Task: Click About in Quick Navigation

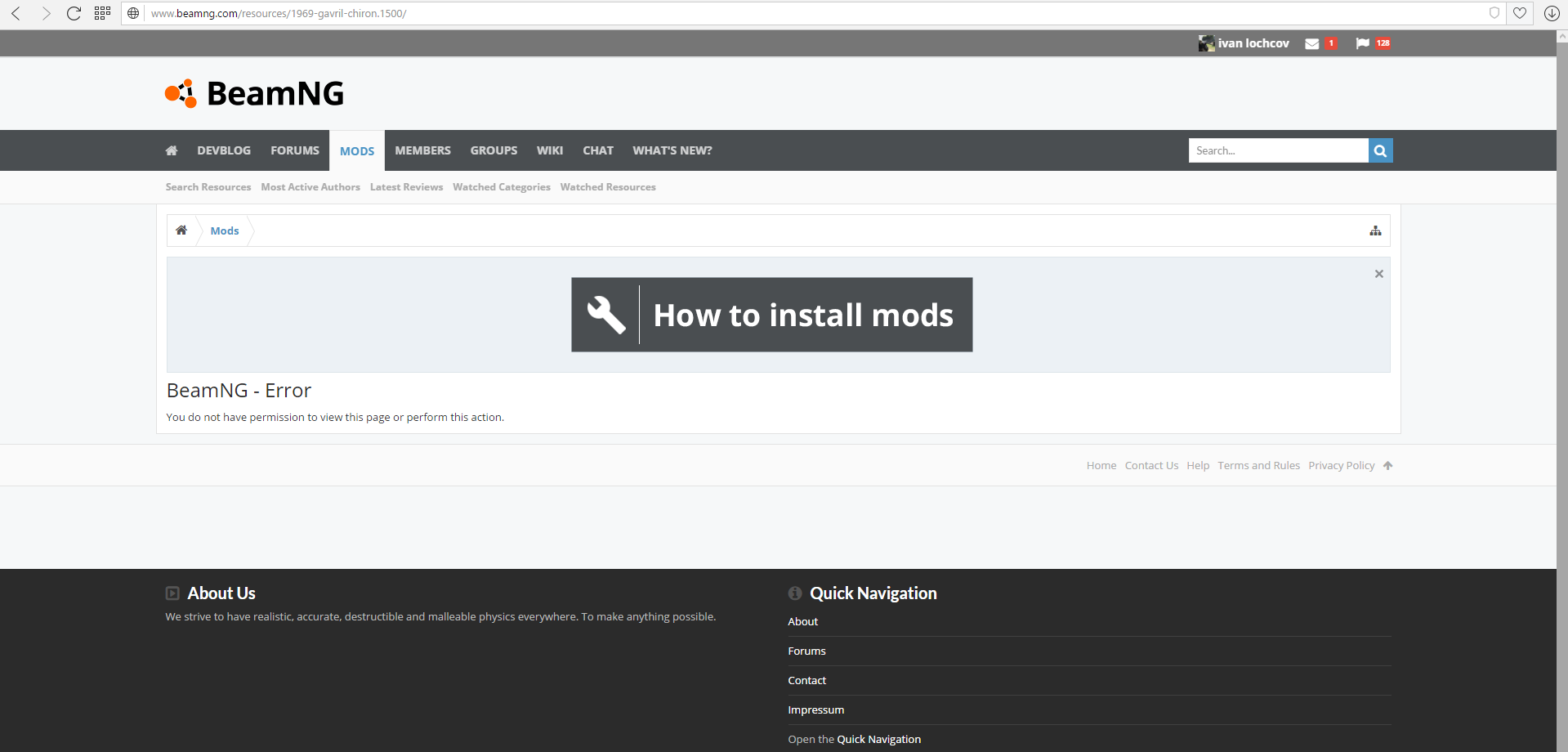Action: tap(803, 621)
